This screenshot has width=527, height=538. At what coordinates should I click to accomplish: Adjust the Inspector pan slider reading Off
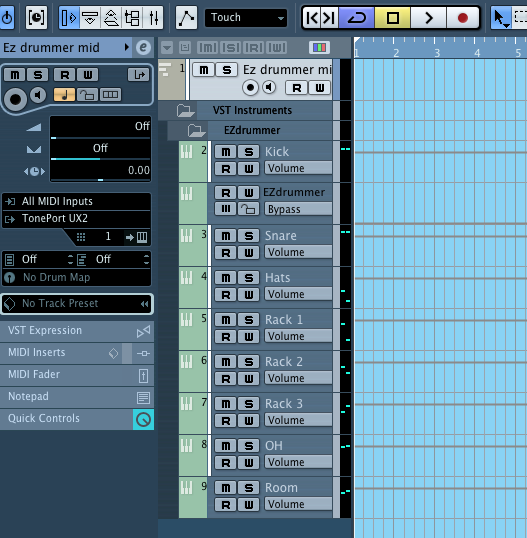(101, 149)
